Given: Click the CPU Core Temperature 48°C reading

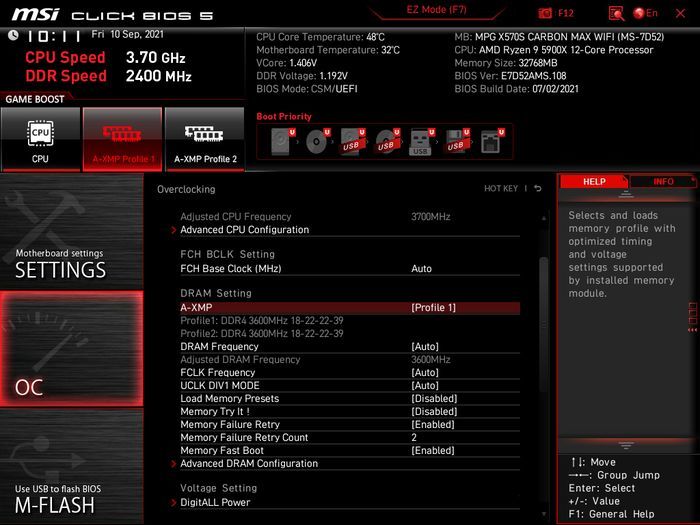Looking at the screenshot, I should click(x=320, y=37).
